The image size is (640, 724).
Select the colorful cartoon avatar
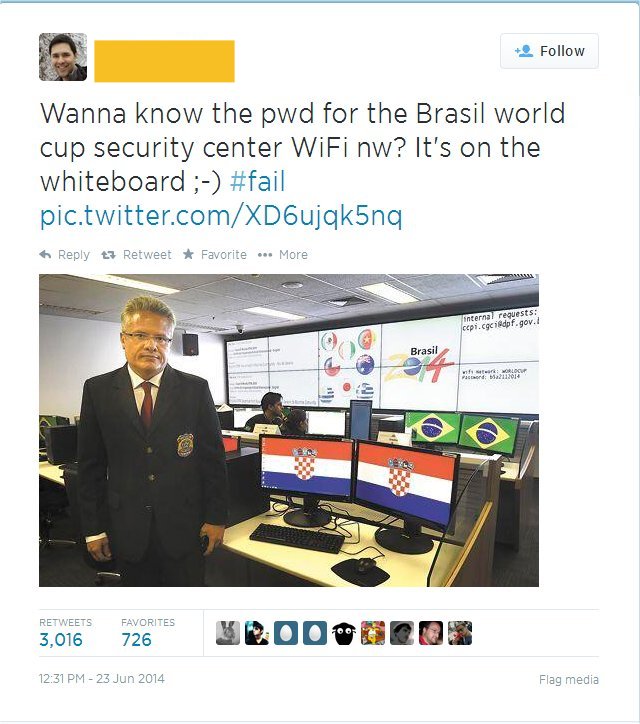click(373, 633)
